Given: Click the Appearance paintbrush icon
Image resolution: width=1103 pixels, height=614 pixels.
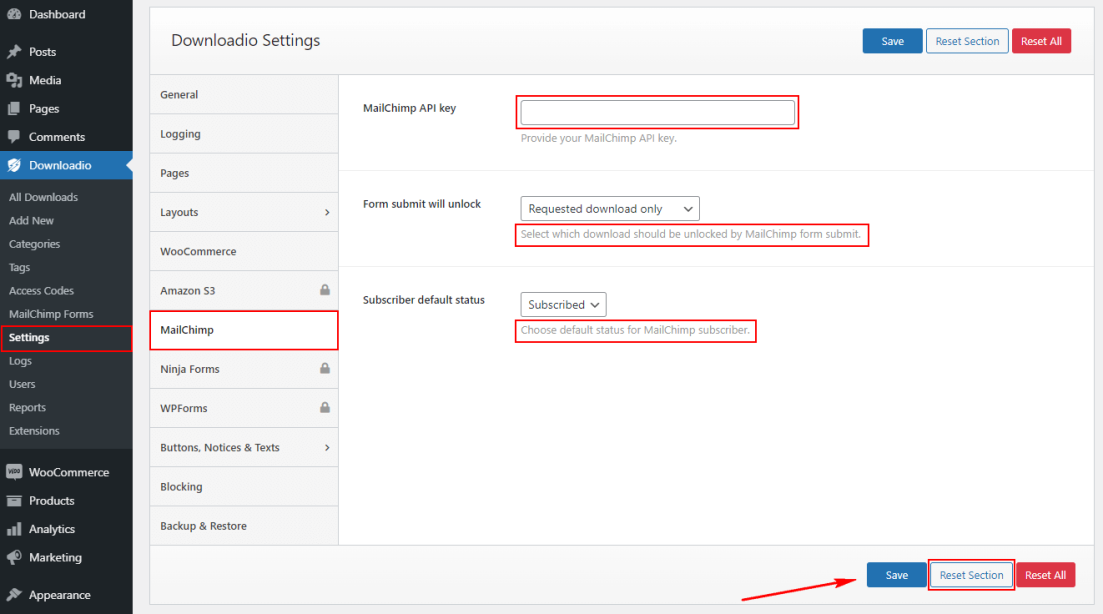Looking at the screenshot, I should [14, 594].
